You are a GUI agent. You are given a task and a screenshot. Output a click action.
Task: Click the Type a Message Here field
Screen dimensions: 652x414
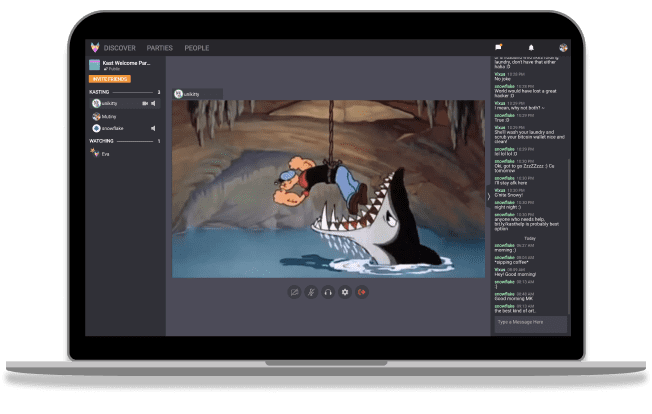[531, 324]
